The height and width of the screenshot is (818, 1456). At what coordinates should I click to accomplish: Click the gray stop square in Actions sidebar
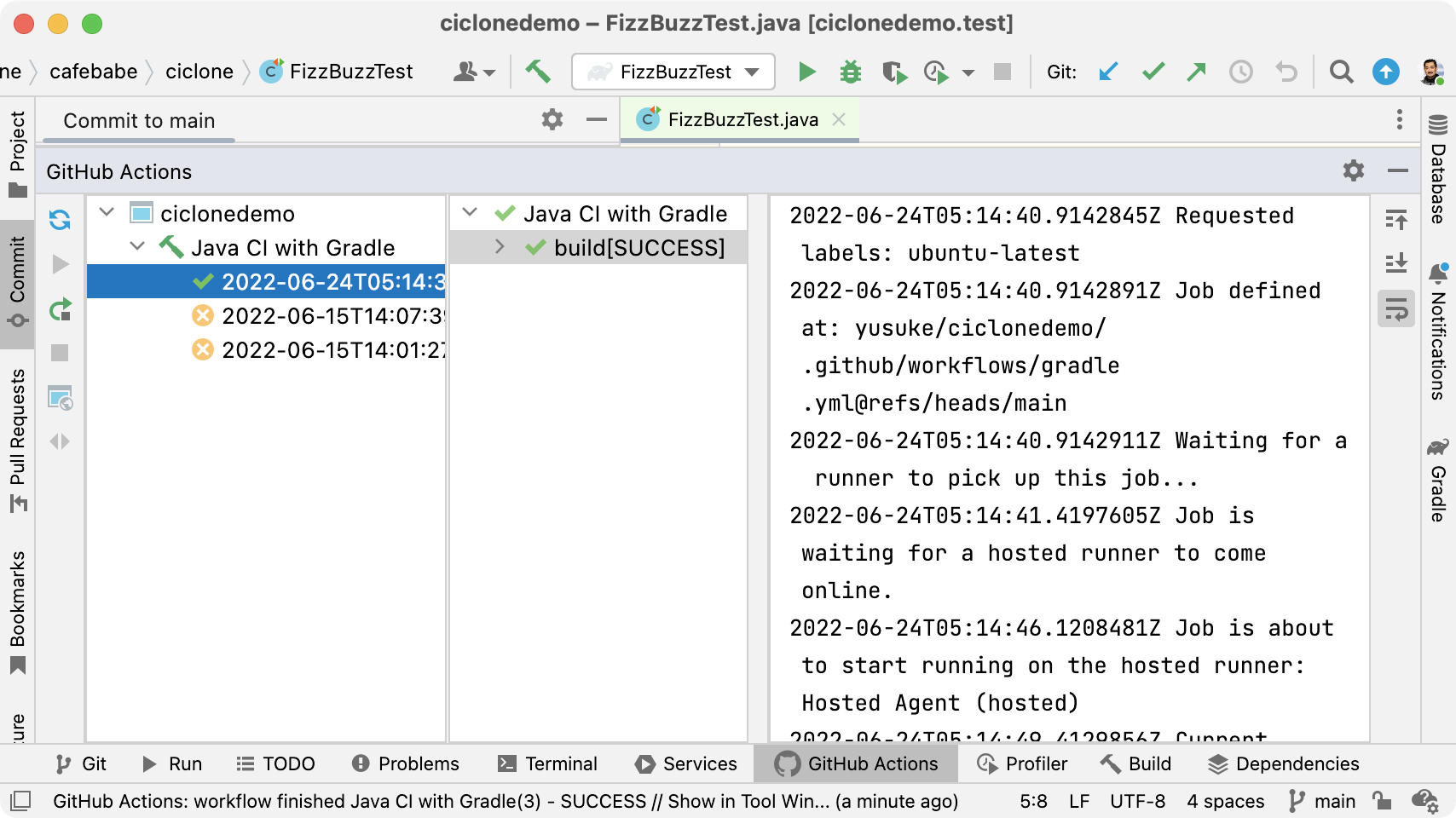[60, 353]
